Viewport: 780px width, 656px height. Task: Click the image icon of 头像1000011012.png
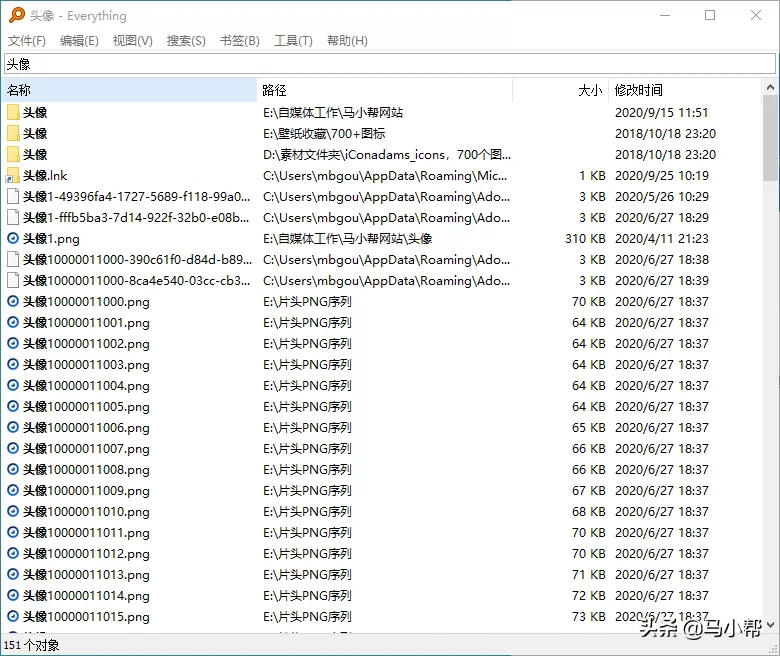click(x=13, y=553)
